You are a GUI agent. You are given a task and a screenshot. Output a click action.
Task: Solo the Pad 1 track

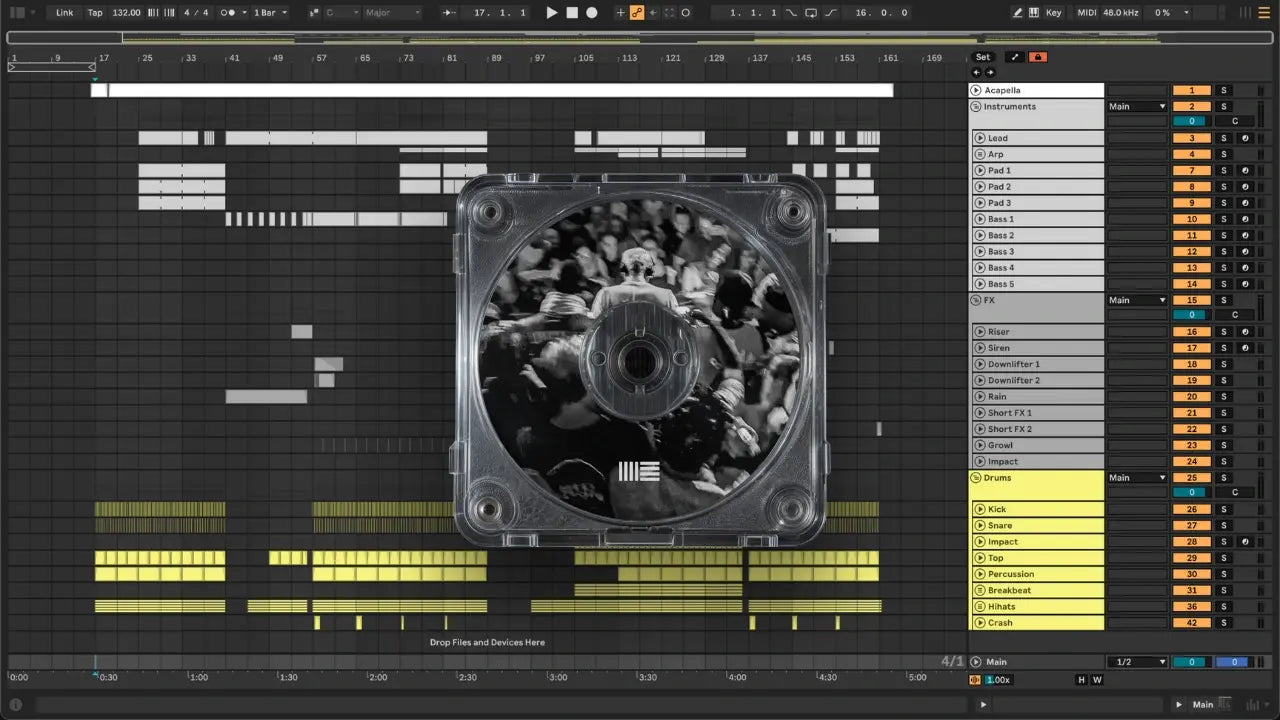coord(1222,171)
